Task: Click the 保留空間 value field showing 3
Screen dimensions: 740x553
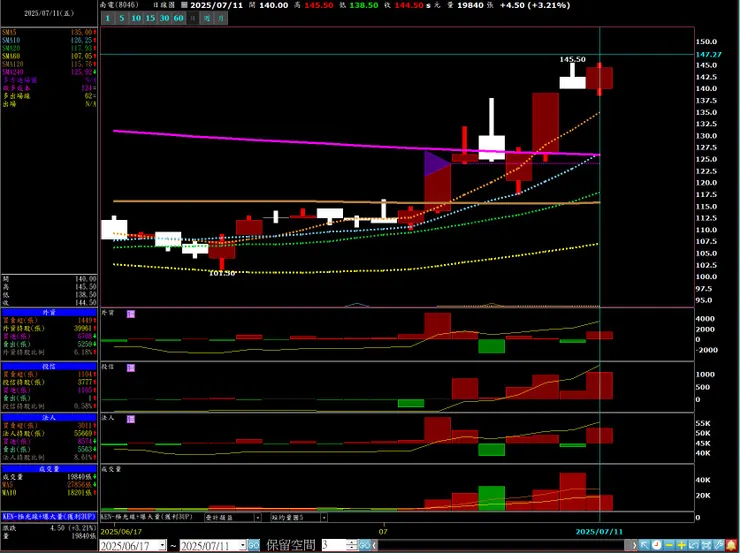Action: [x=333, y=545]
